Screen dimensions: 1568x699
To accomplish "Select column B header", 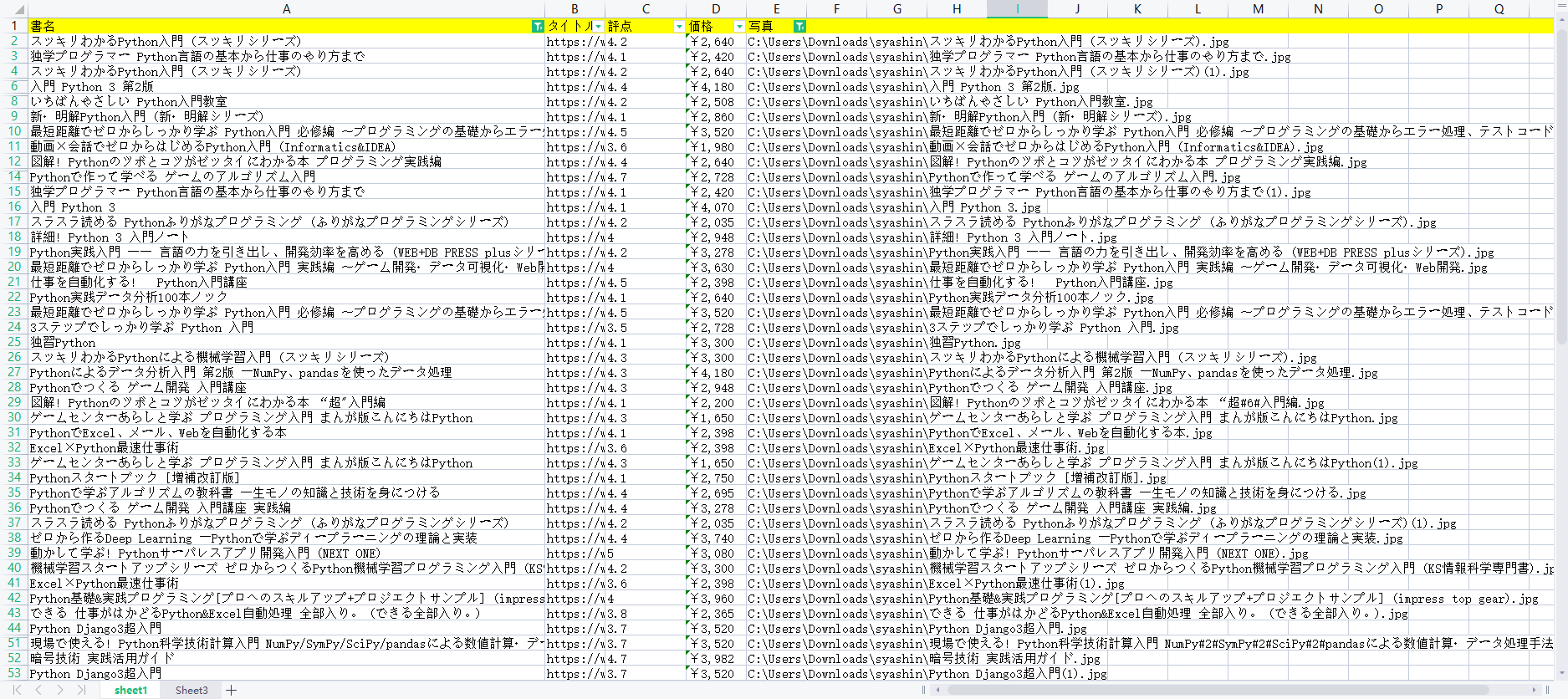I will click(x=575, y=9).
